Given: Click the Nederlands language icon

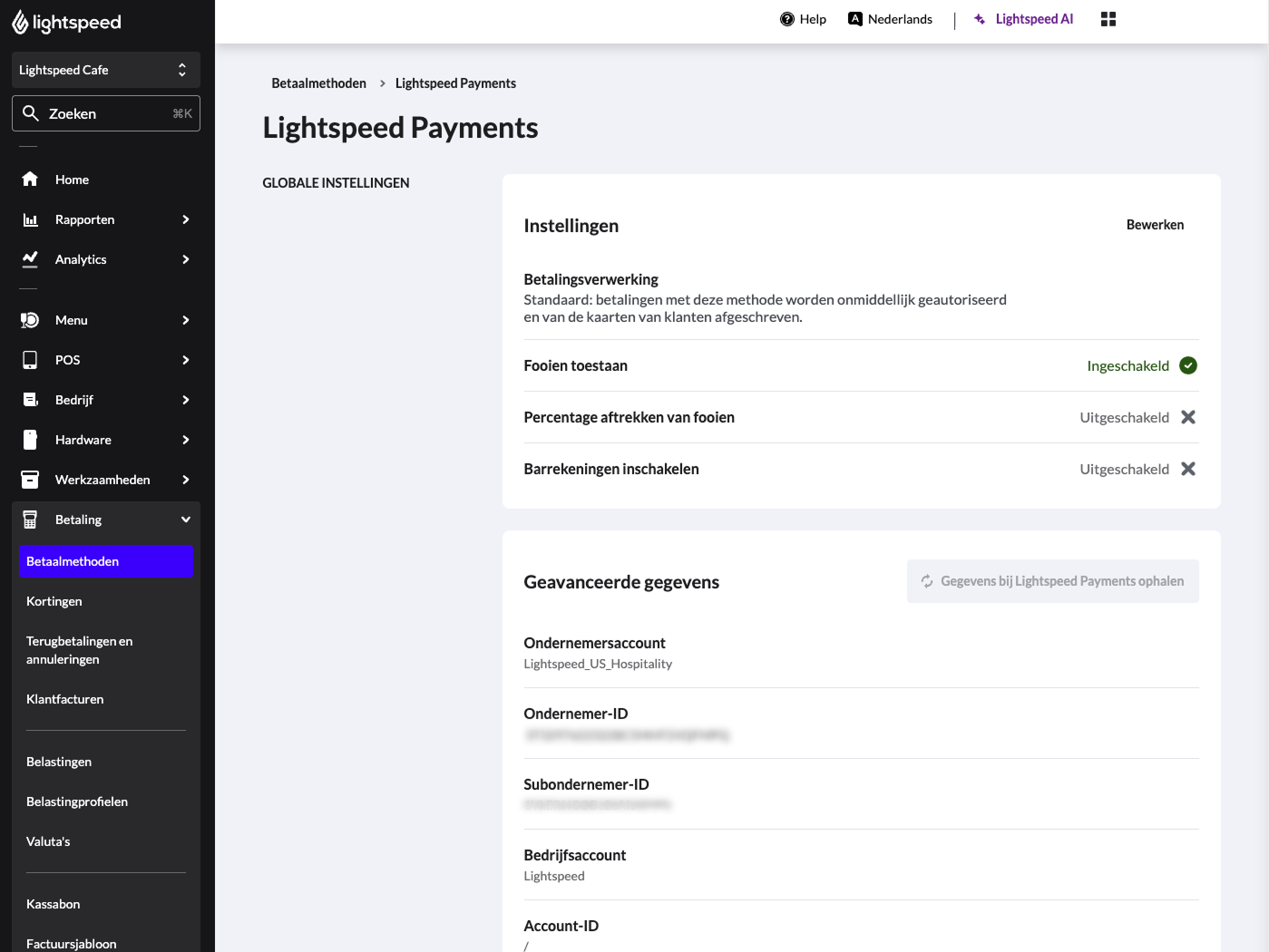Looking at the screenshot, I should pos(855,19).
